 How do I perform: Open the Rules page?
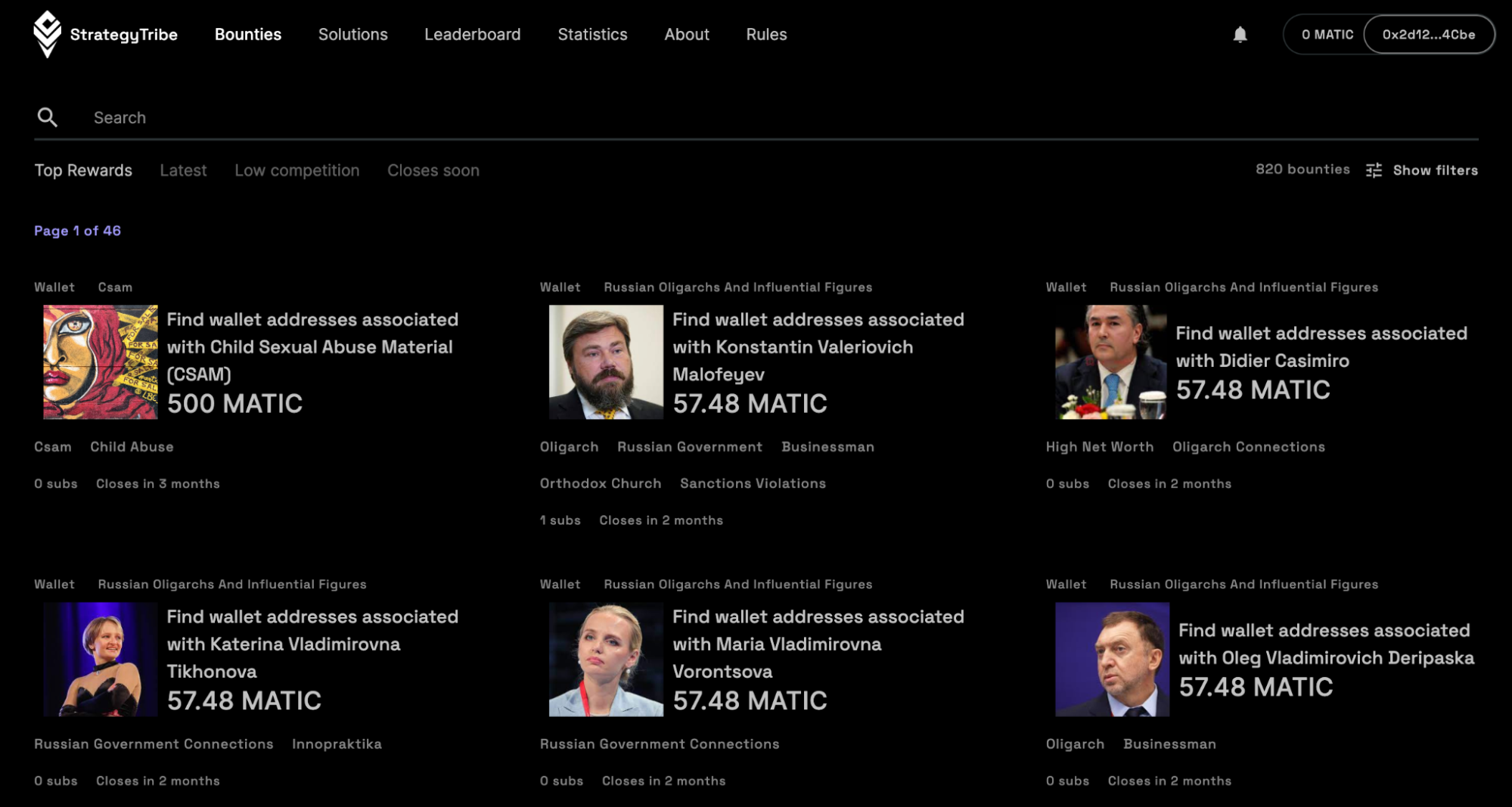coord(766,35)
